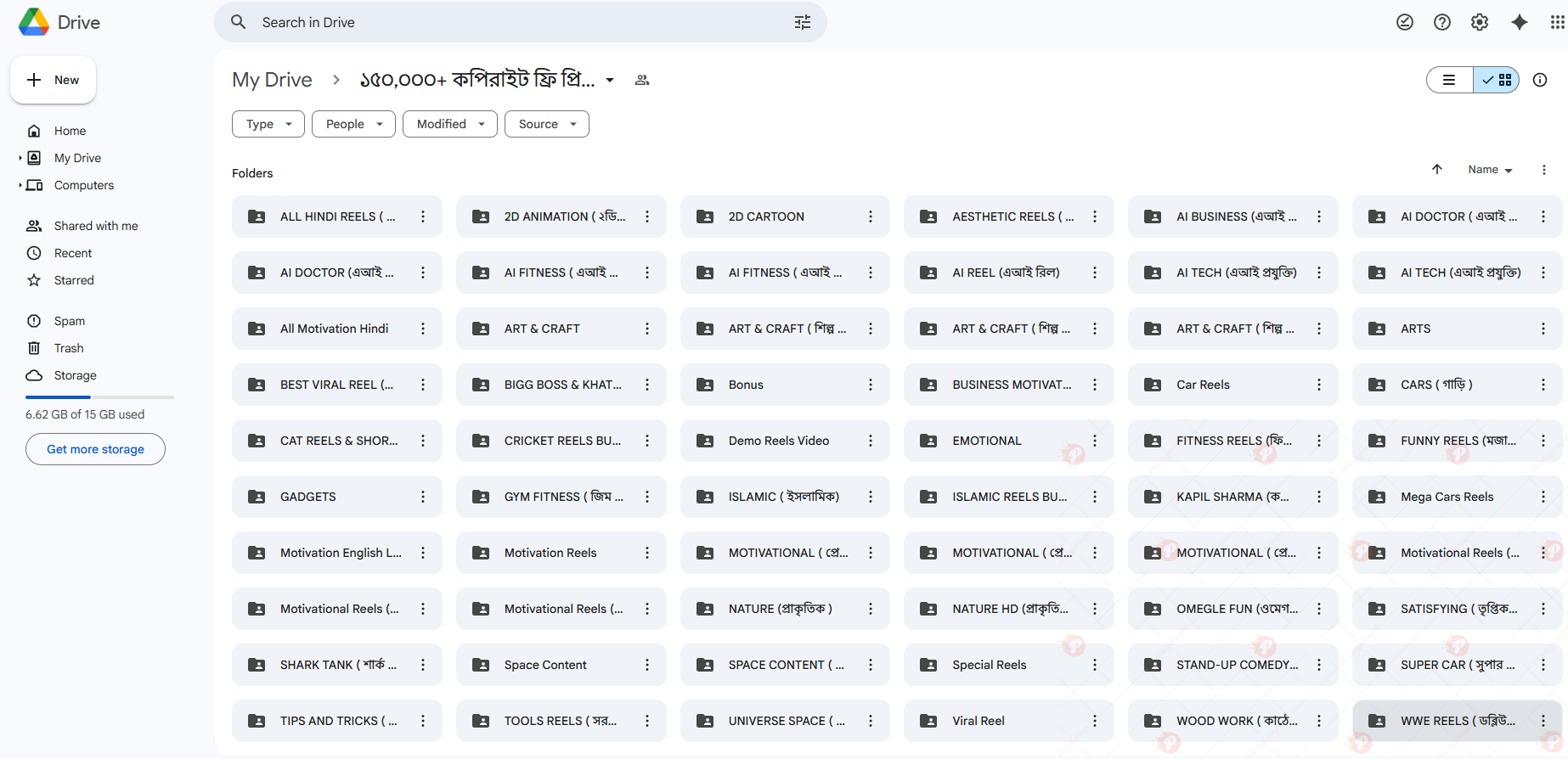
Task: Click the shared folder people icon
Action: [642, 80]
